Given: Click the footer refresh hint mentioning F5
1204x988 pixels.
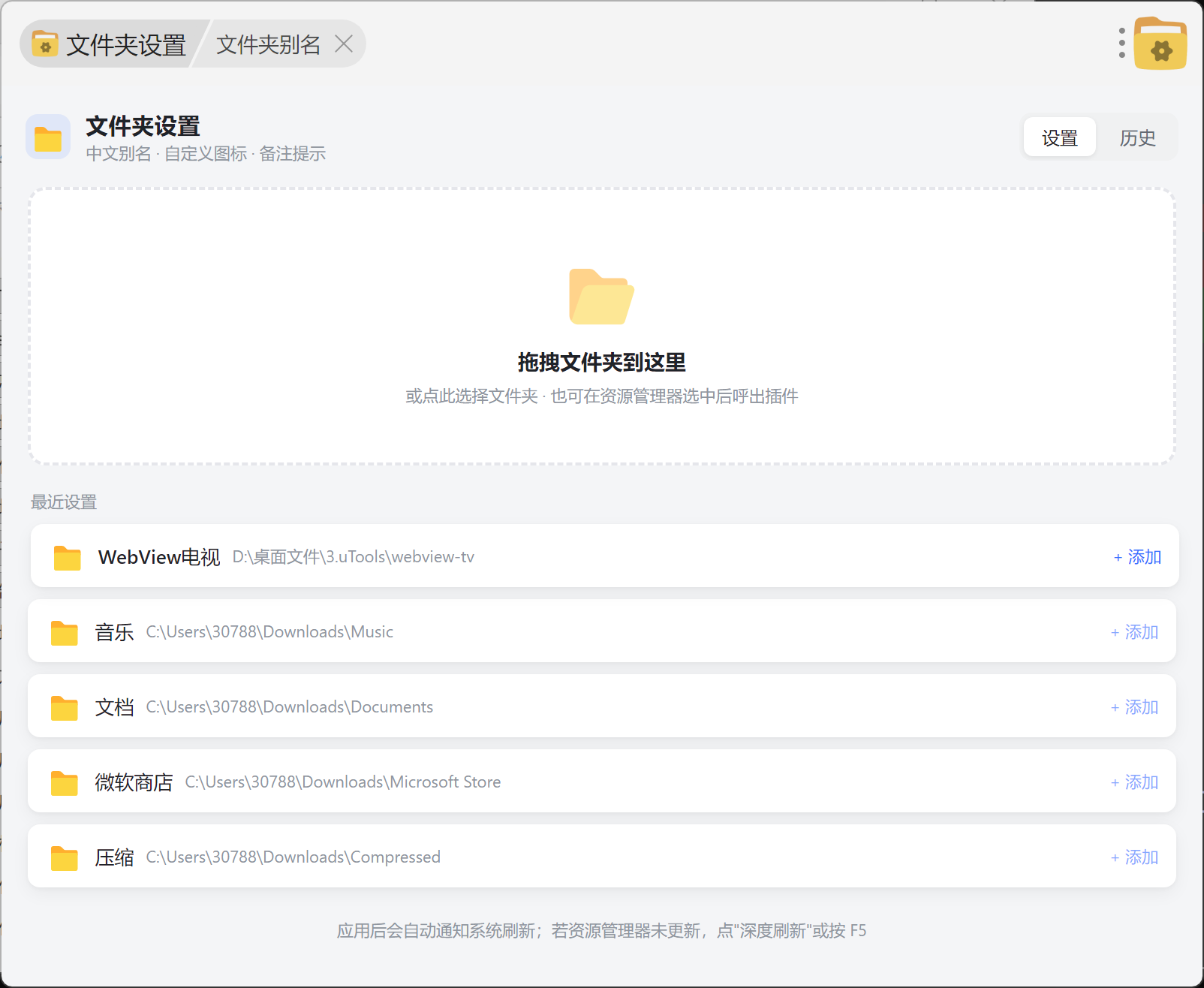Looking at the screenshot, I should tap(601, 930).
